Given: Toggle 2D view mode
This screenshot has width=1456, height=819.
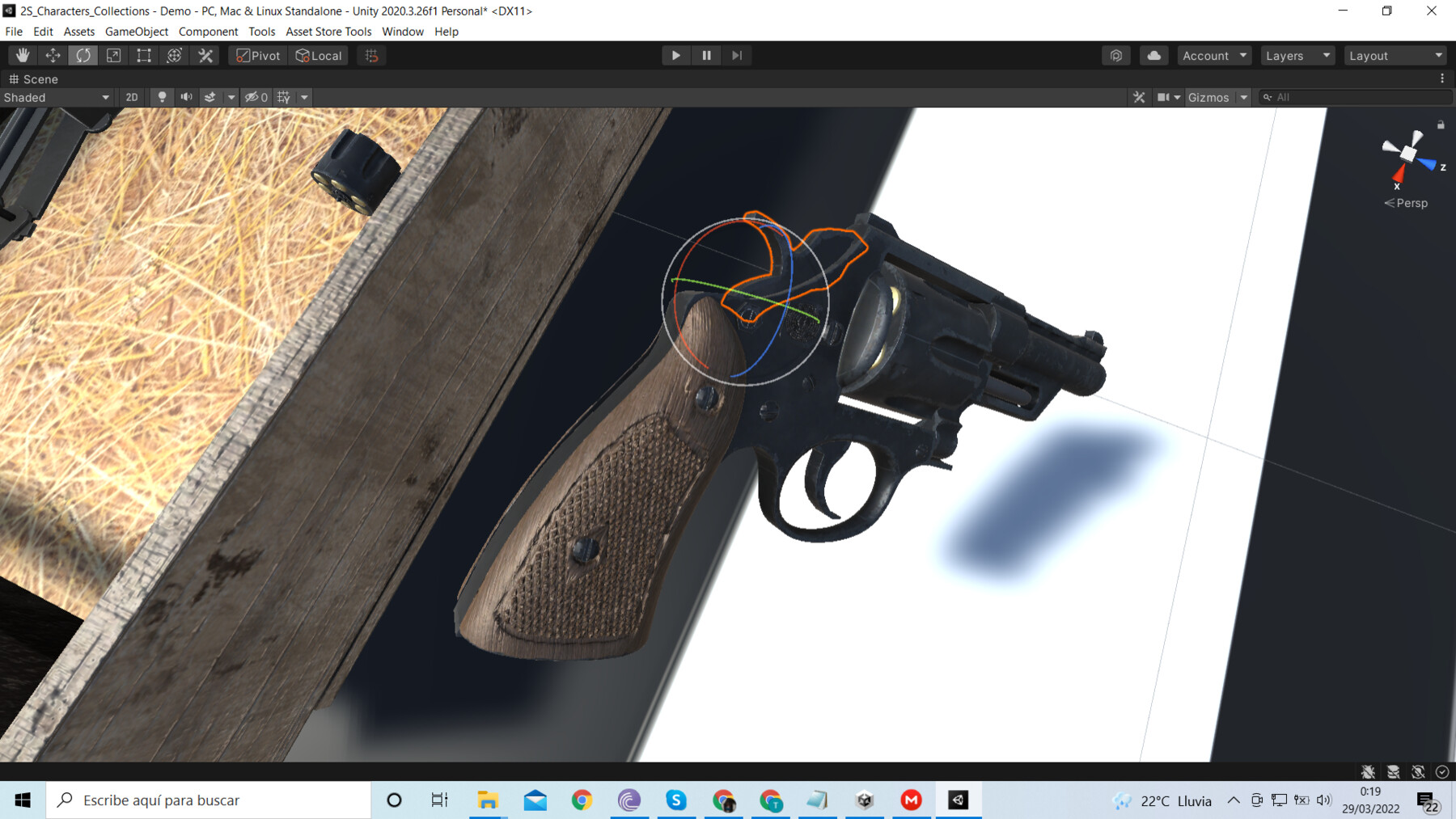Looking at the screenshot, I should coord(132,97).
